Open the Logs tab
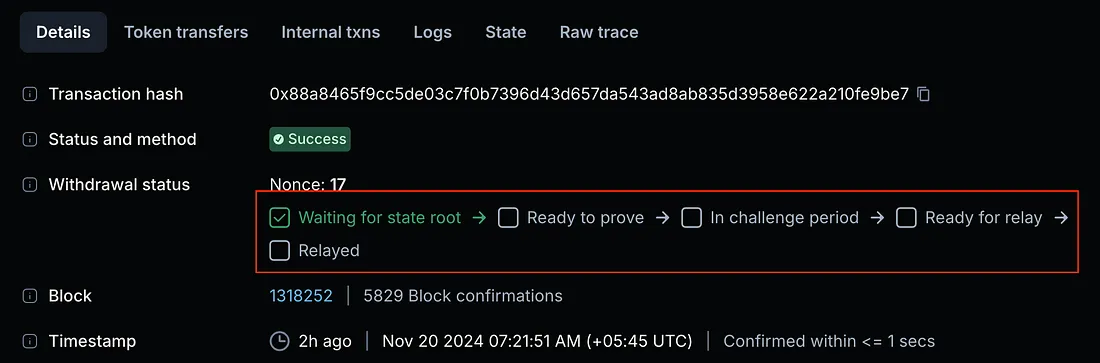Screen dimensions: 1100x363 [x=433, y=32]
